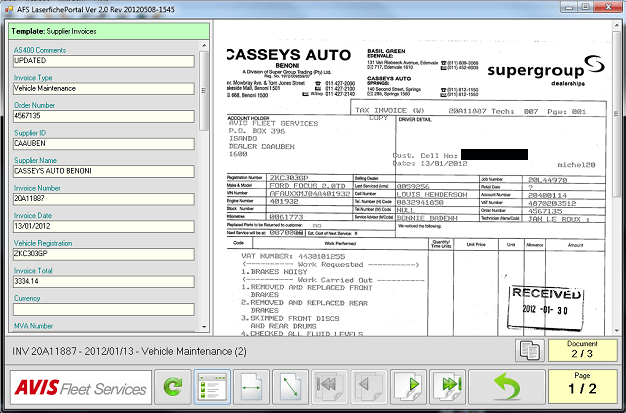Click the FORD FOCUS 2.0TD text
626x413 pixels.
(x=309, y=186)
